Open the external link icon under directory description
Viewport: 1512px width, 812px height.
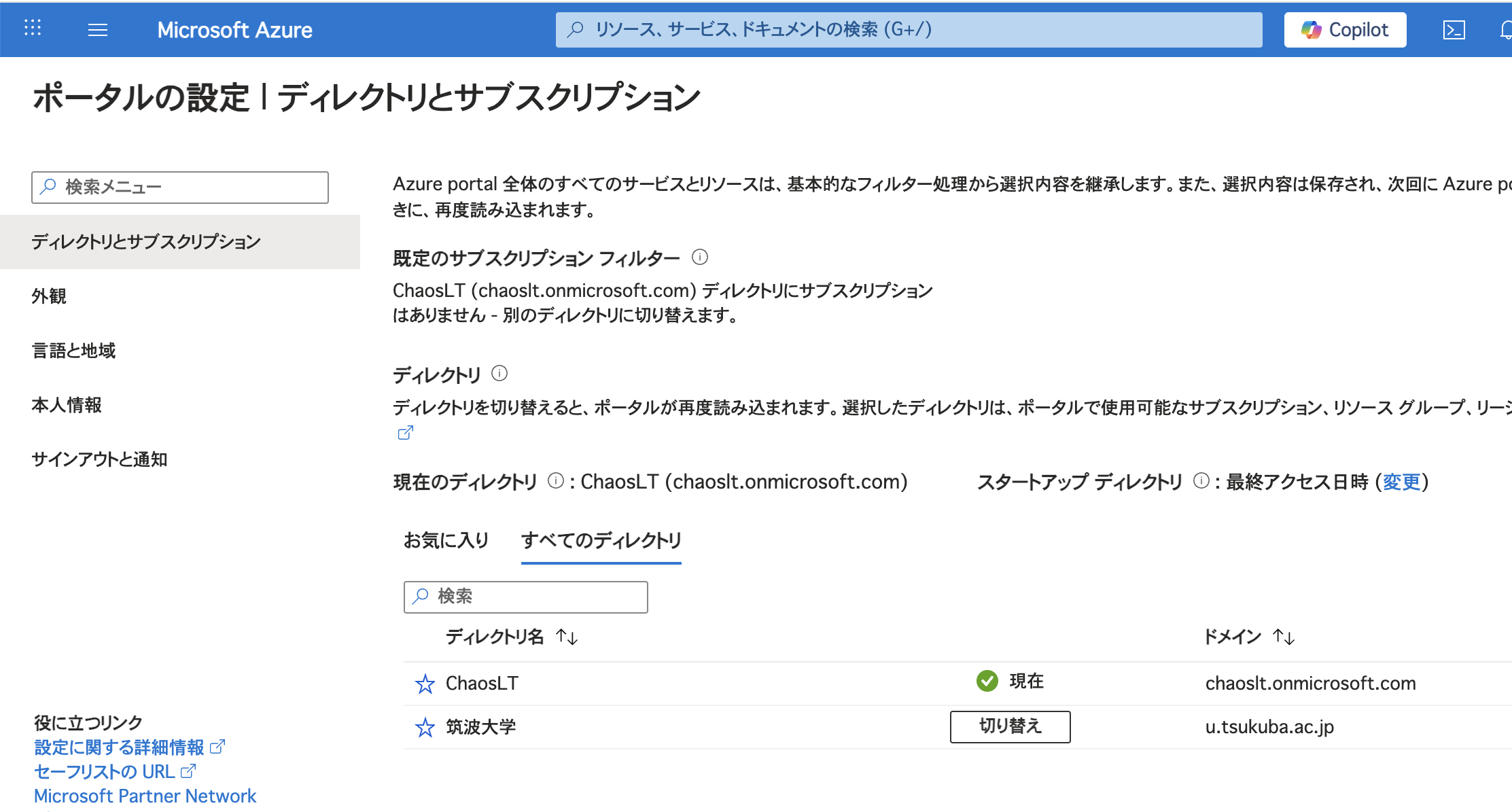[405, 433]
